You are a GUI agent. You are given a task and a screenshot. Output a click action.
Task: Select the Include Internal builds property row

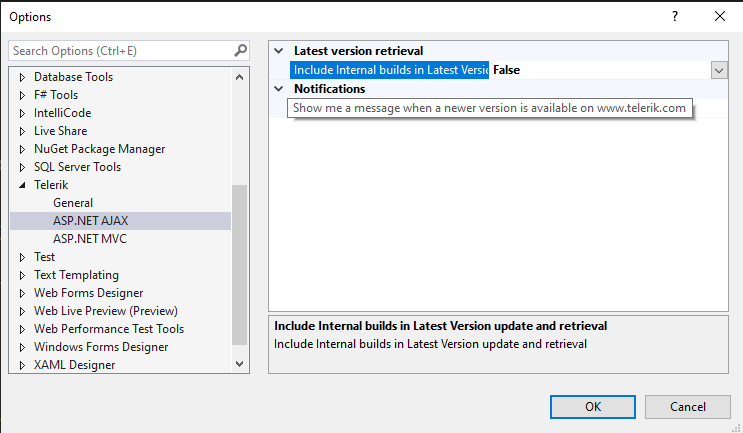(390, 70)
